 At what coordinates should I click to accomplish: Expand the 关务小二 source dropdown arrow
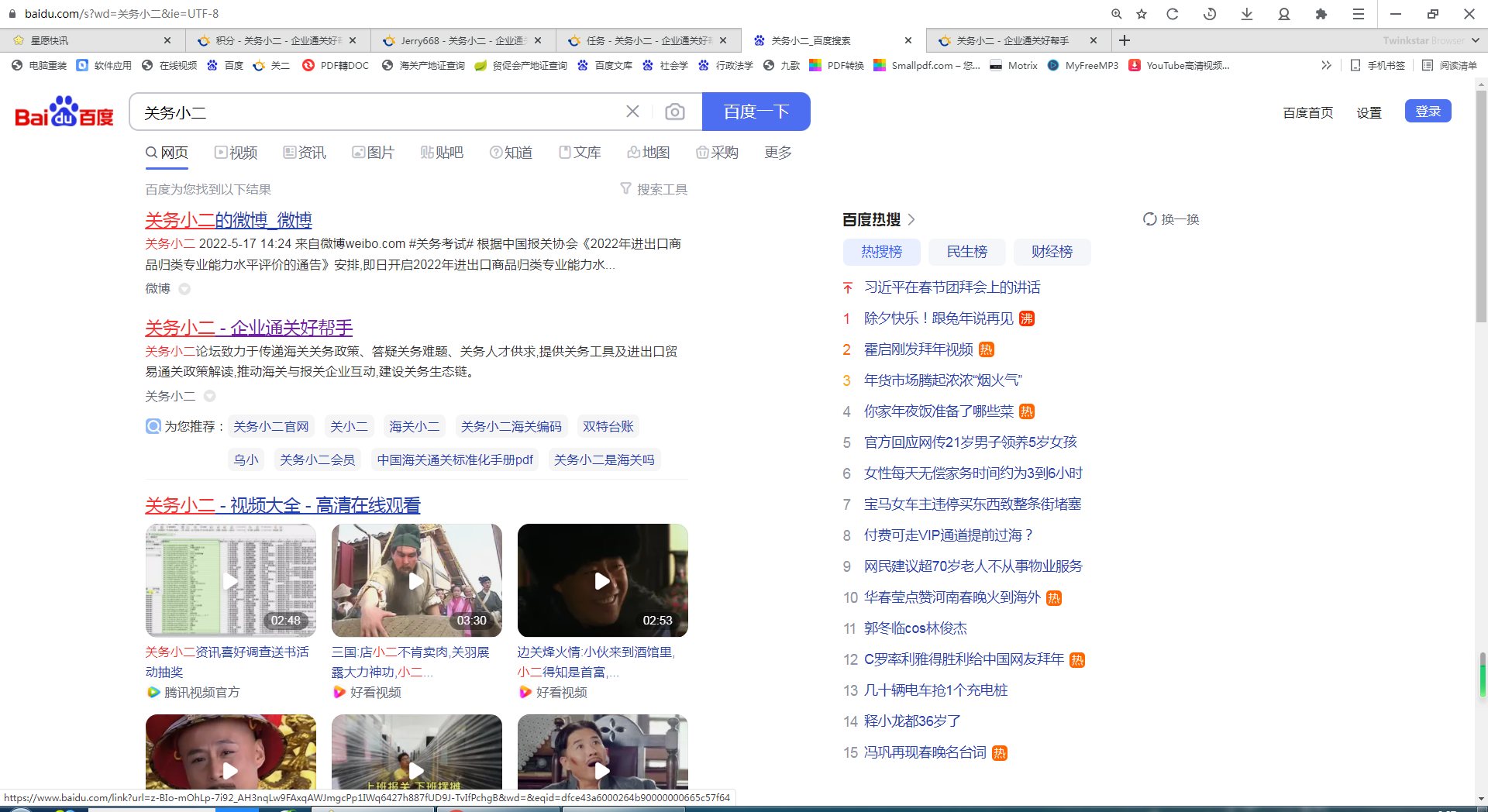click(209, 396)
